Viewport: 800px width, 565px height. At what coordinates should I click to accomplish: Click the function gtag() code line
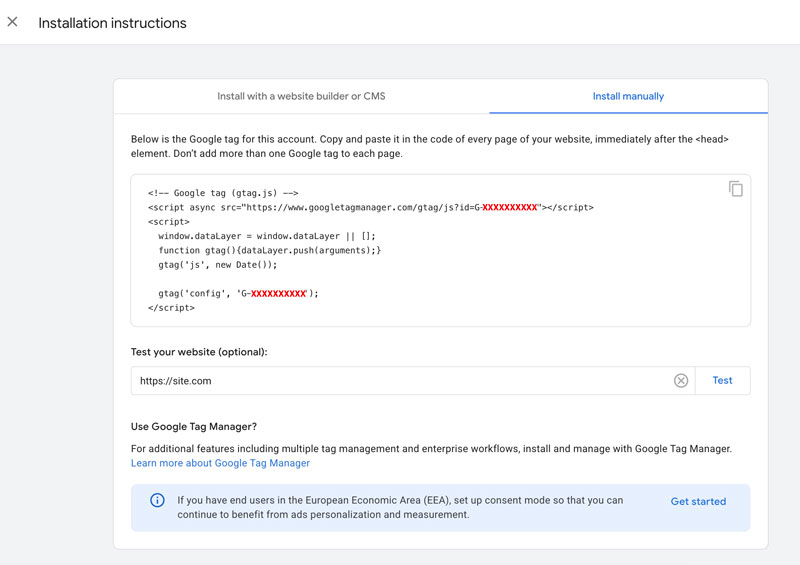tap(269, 250)
